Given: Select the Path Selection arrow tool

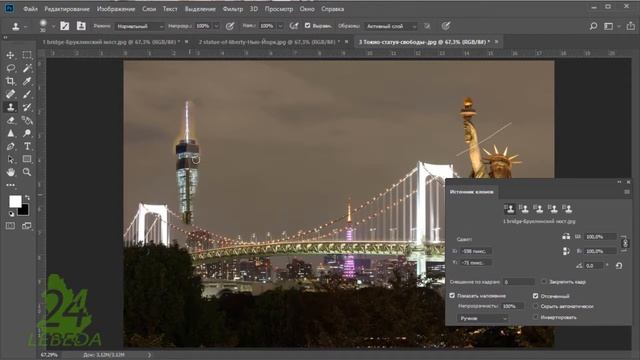Looking at the screenshot, I should tap(11, 159).
